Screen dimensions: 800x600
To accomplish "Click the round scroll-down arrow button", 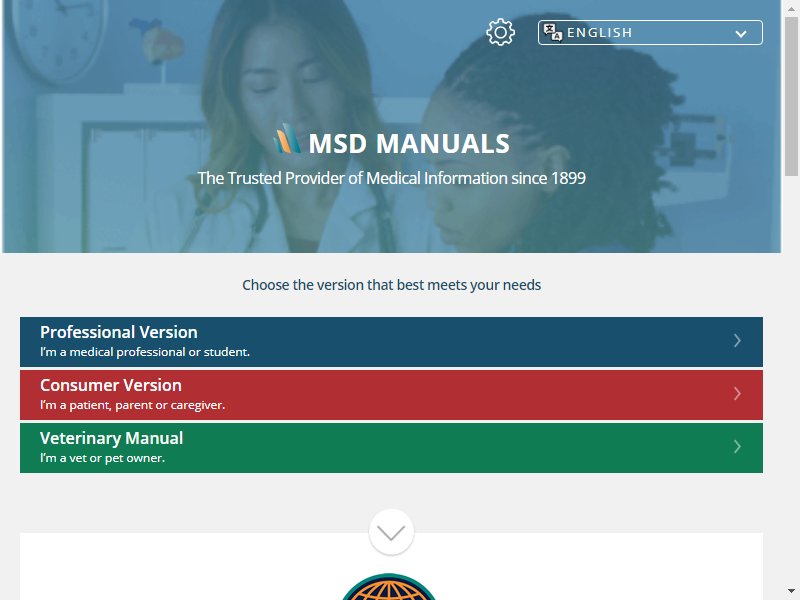I will pos(391,532).
